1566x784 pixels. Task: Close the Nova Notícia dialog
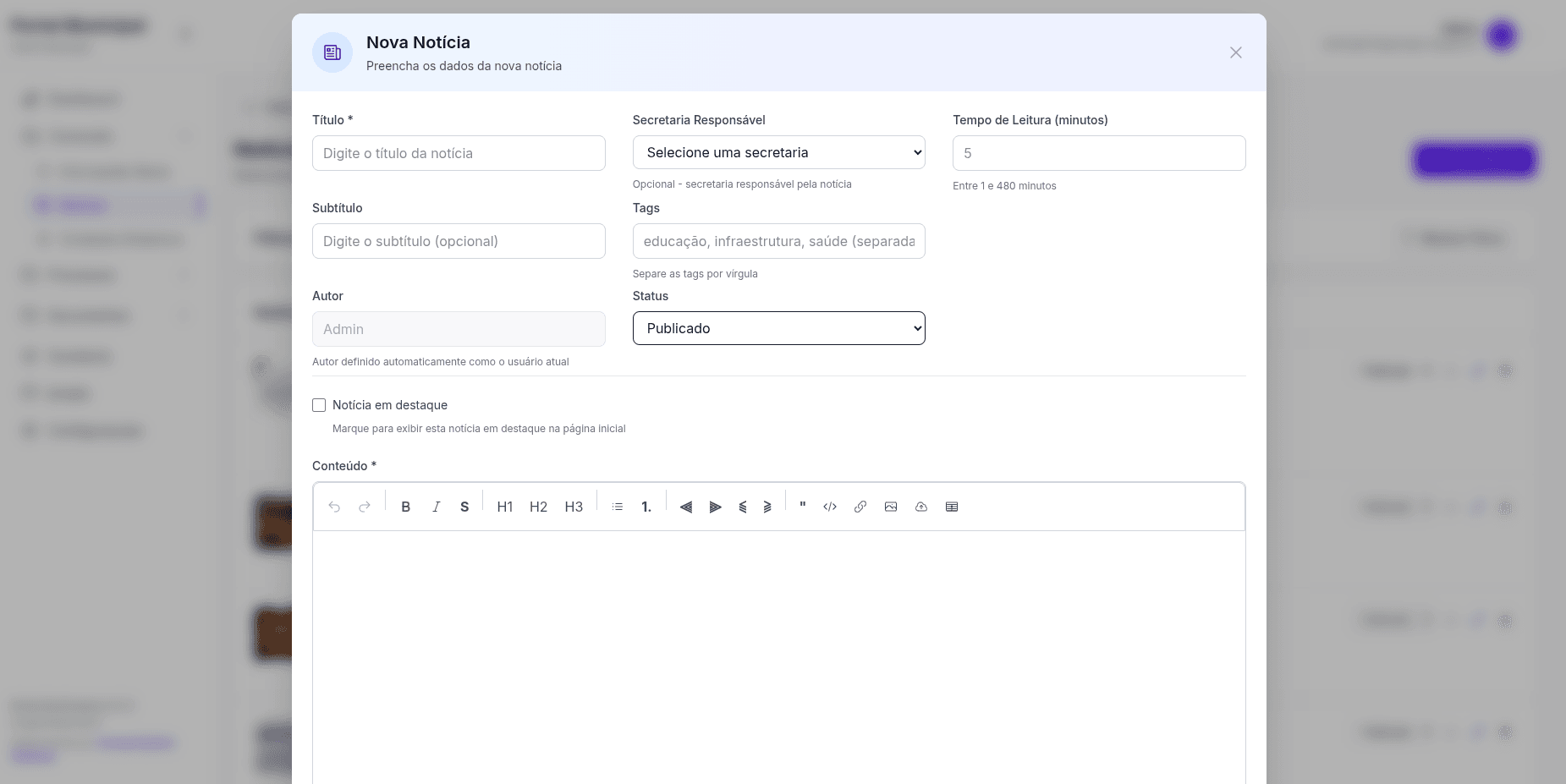pos(1236,52)
